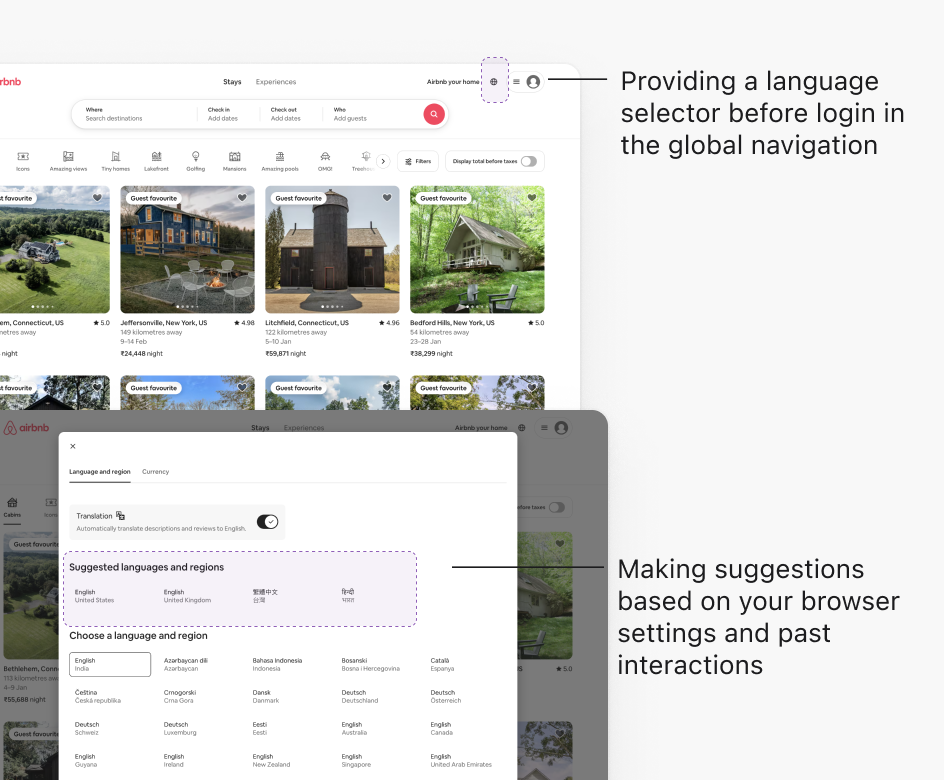The image size is (944, 780).
Task: Click the Where search destinations field
Action: click(135, 114)
